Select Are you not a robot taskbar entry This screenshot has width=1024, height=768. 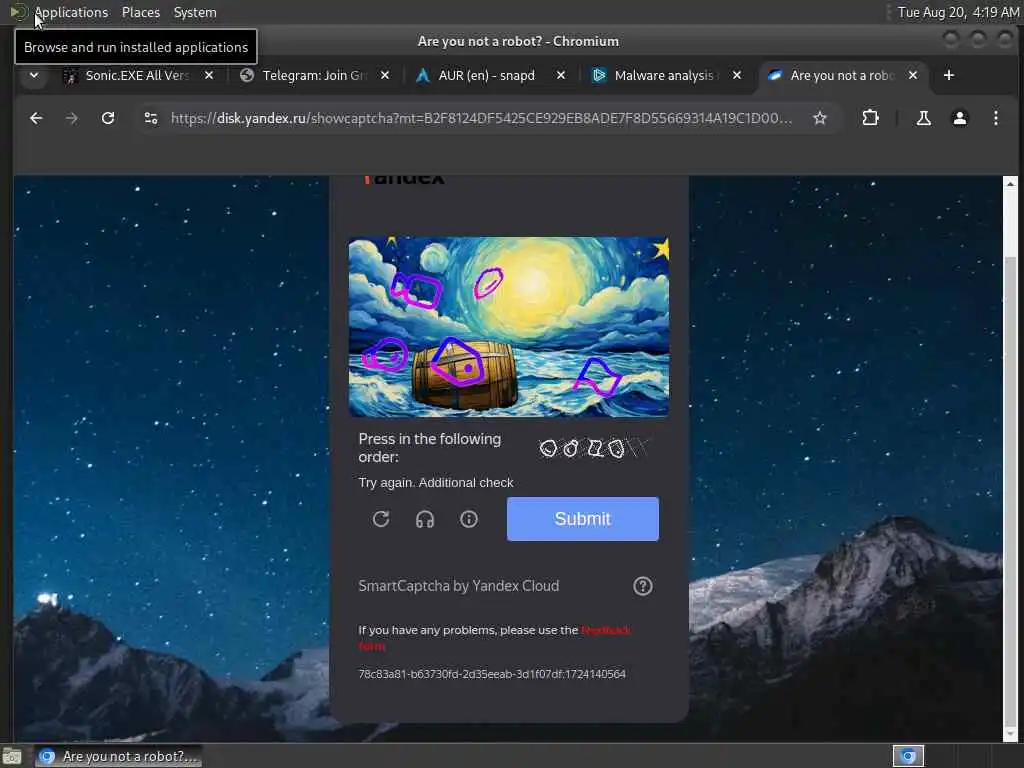coord(118,756)
